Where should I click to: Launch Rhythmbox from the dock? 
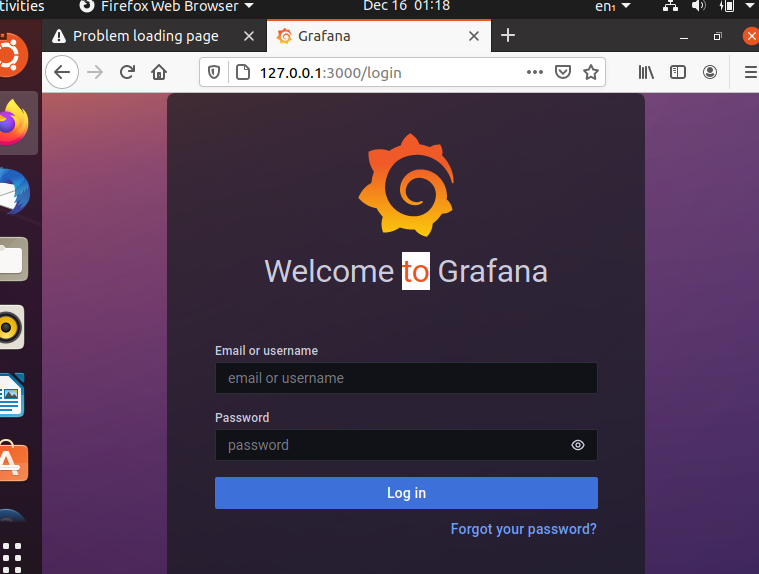click(12, 327)
